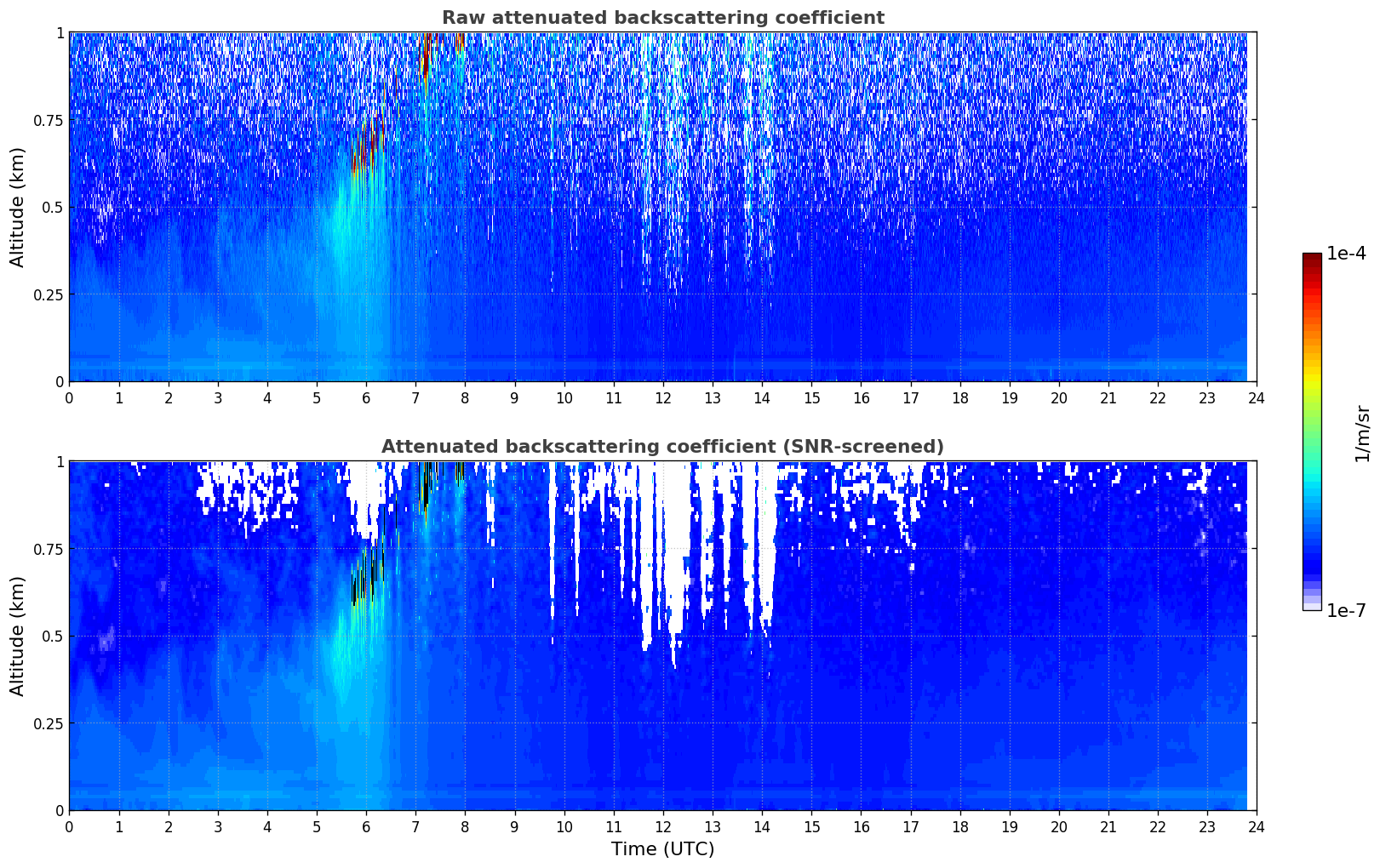Select time tick "2" under the SNR-screened plot

click(169, 826)
